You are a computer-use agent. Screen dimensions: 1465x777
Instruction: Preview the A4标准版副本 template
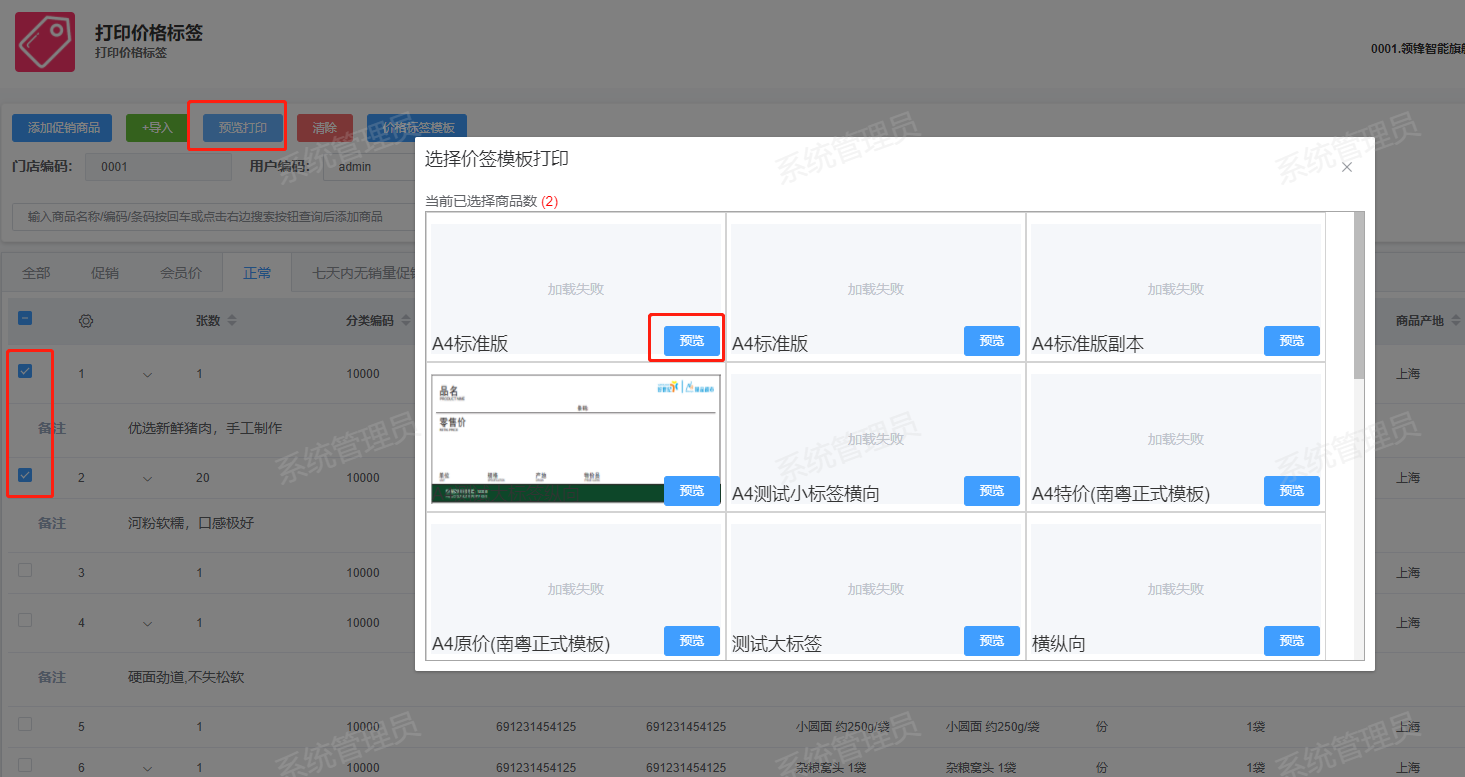(1291, 341)
